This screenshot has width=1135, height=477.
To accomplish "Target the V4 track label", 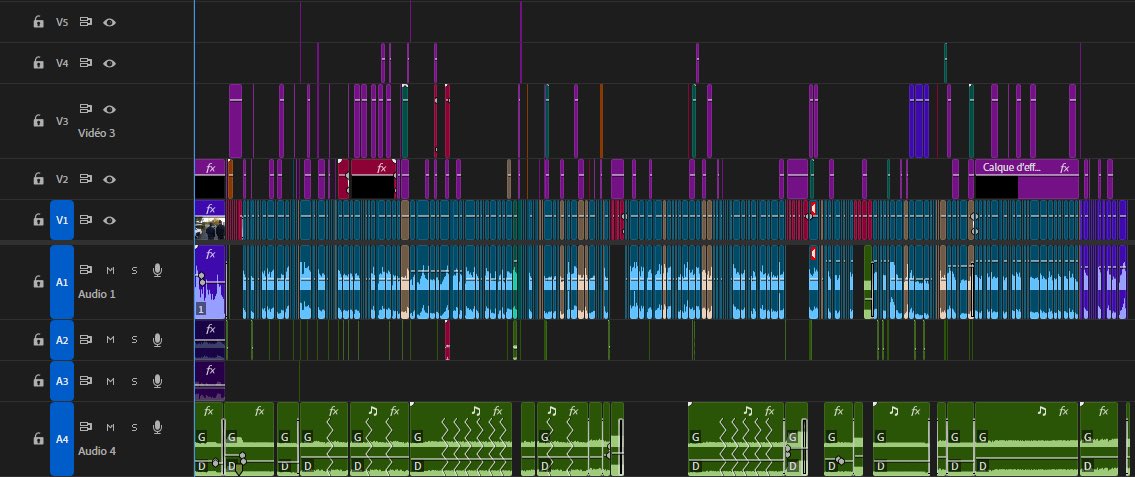I will tap(62, 63).
